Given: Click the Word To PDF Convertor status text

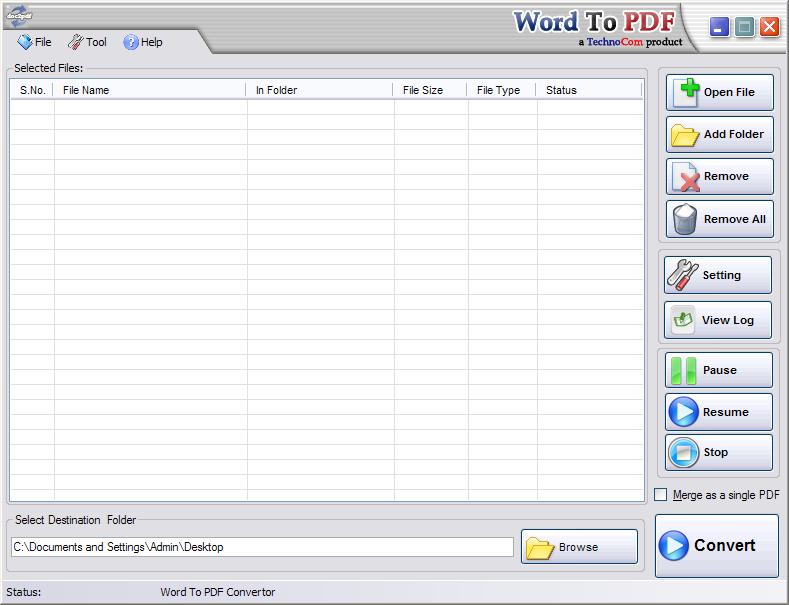Looking at the screenshot, I should pyautogui.click(x=218, y=592).
